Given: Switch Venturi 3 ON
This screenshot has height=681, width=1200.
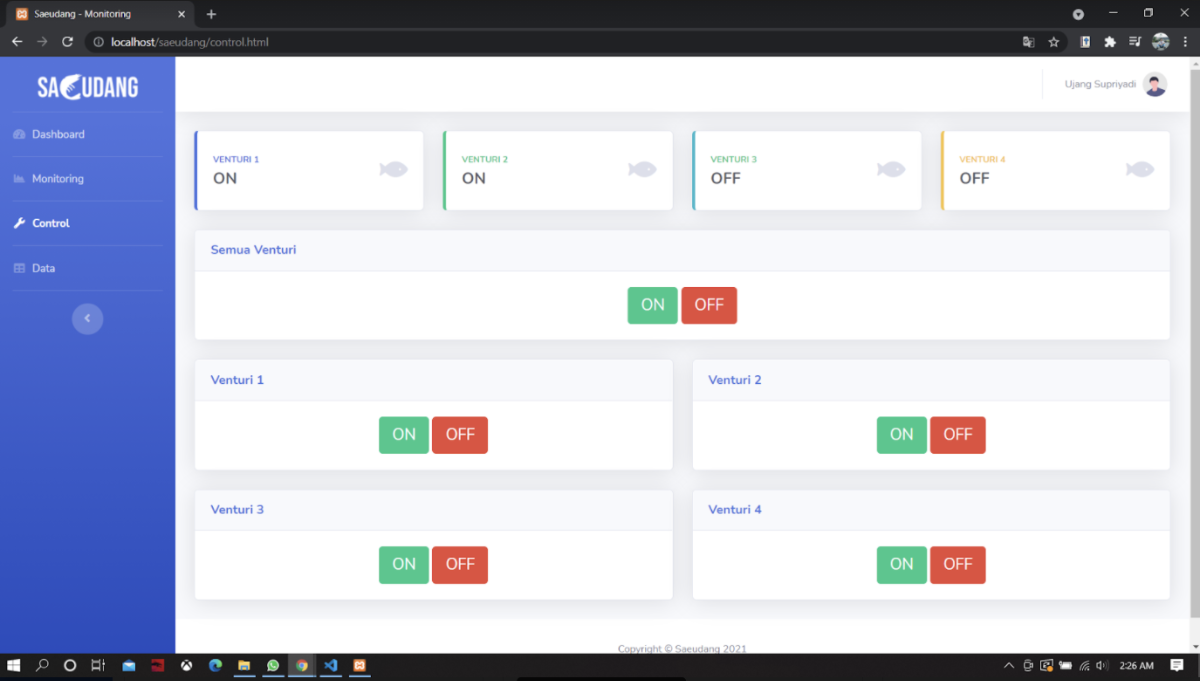Looking at the screenshot, I should click(403, 565).
